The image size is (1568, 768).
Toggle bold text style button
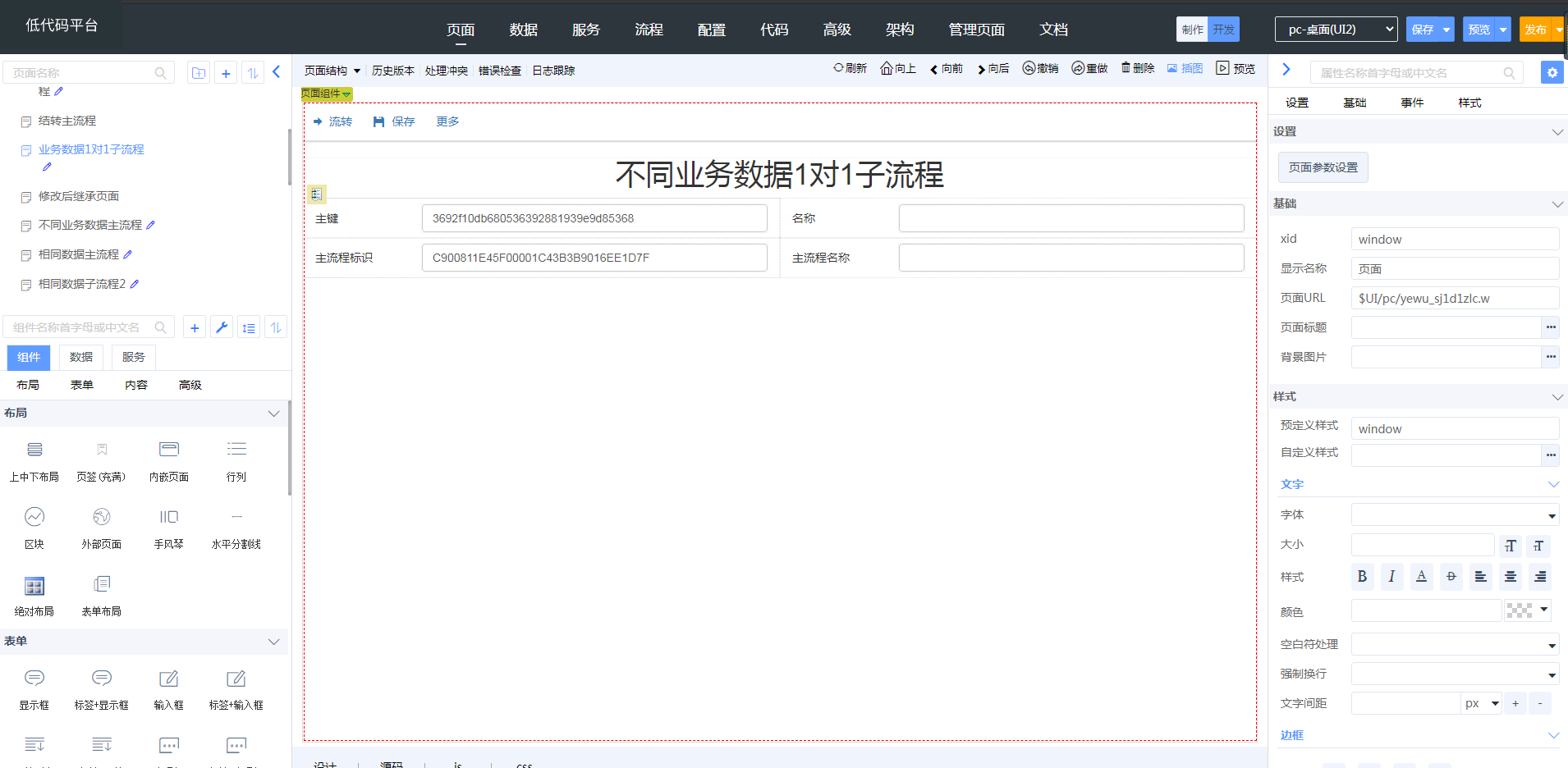click(1362, 577)
